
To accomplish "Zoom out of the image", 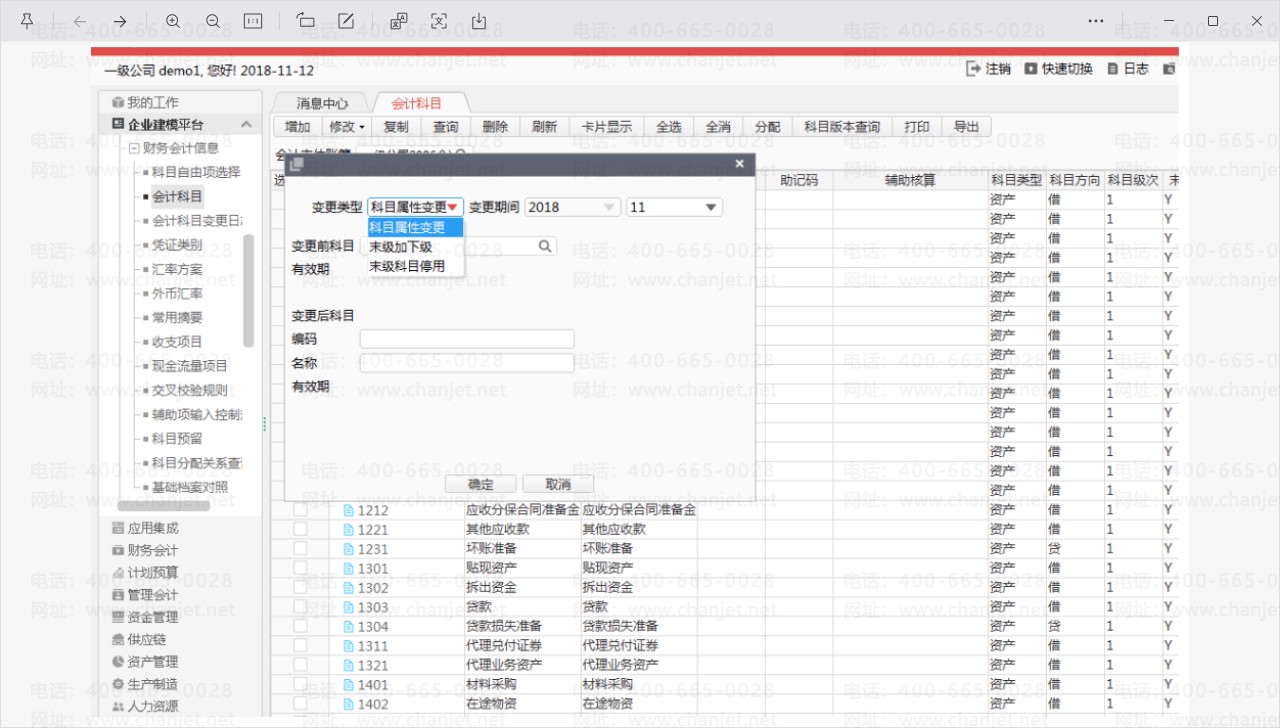I will pyautogui.click(x=213, y=21).
